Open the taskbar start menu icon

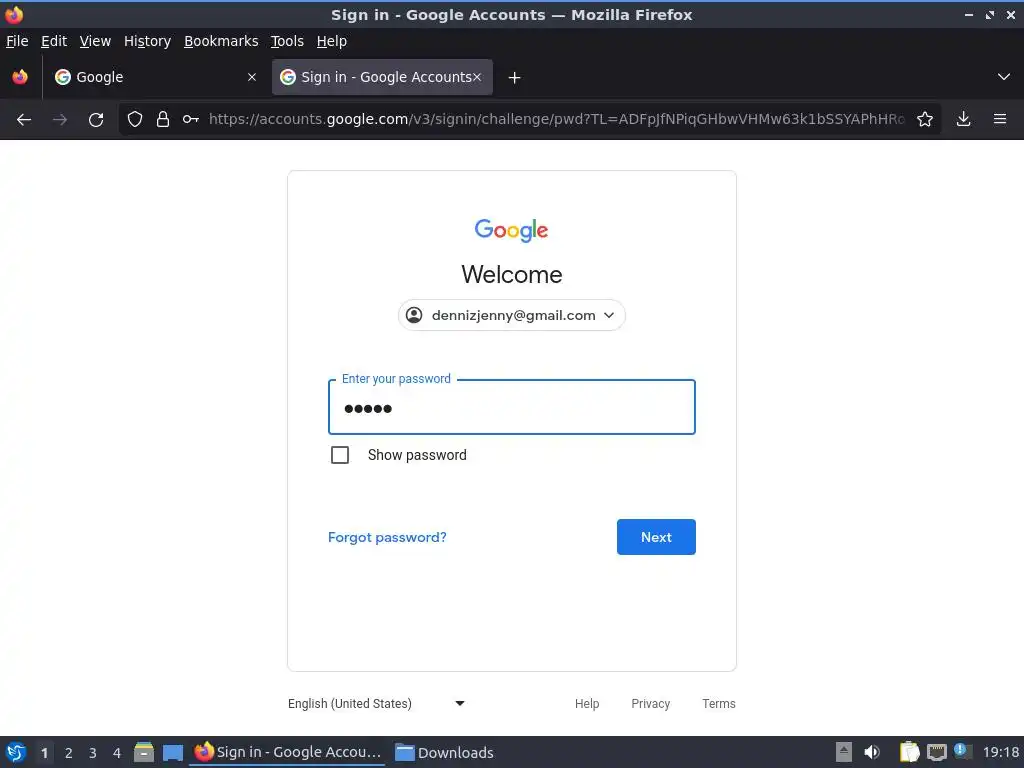(16, 752)
